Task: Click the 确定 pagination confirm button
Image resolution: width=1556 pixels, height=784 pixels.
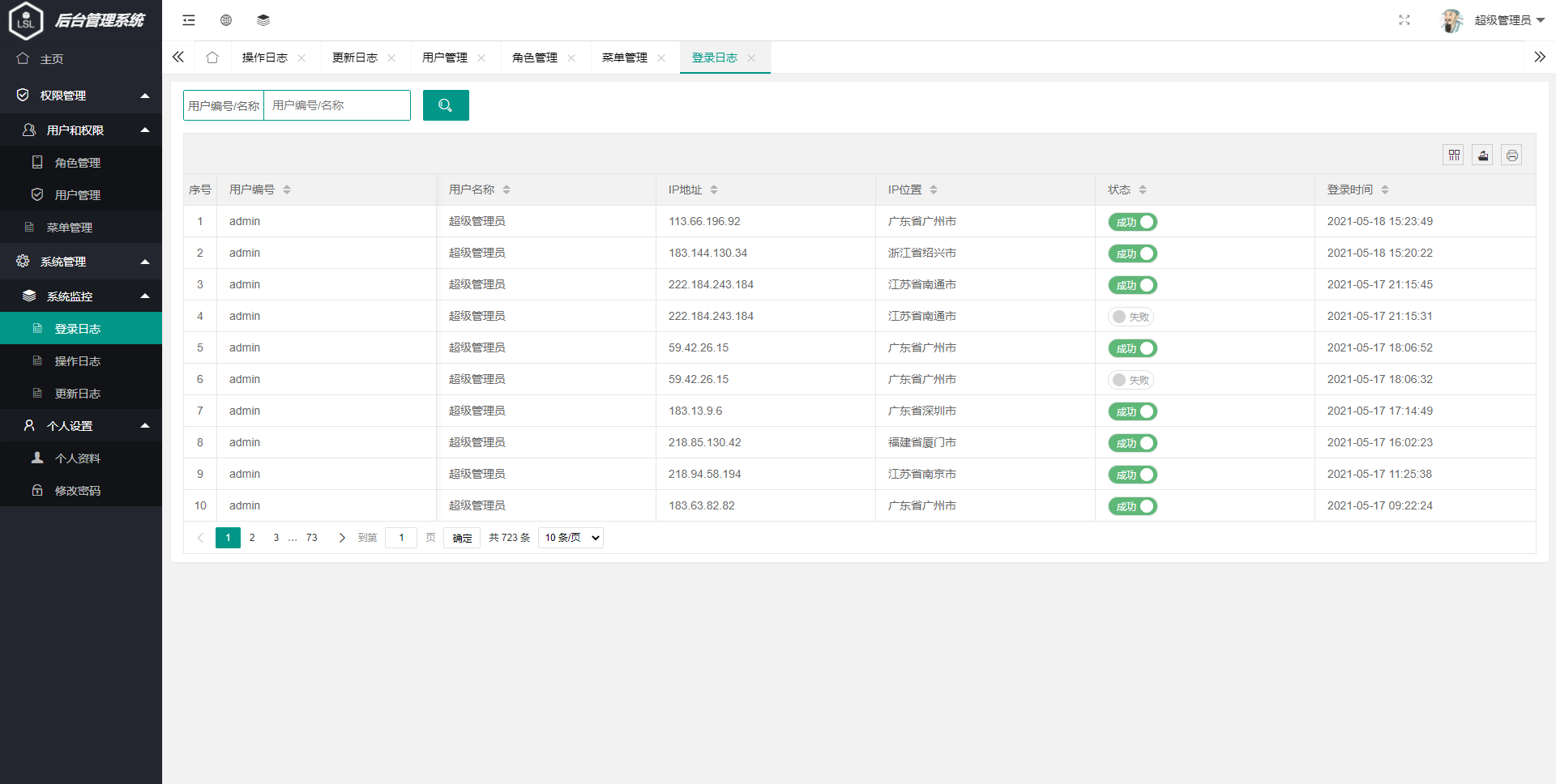Action: click(x=461, y=537)
